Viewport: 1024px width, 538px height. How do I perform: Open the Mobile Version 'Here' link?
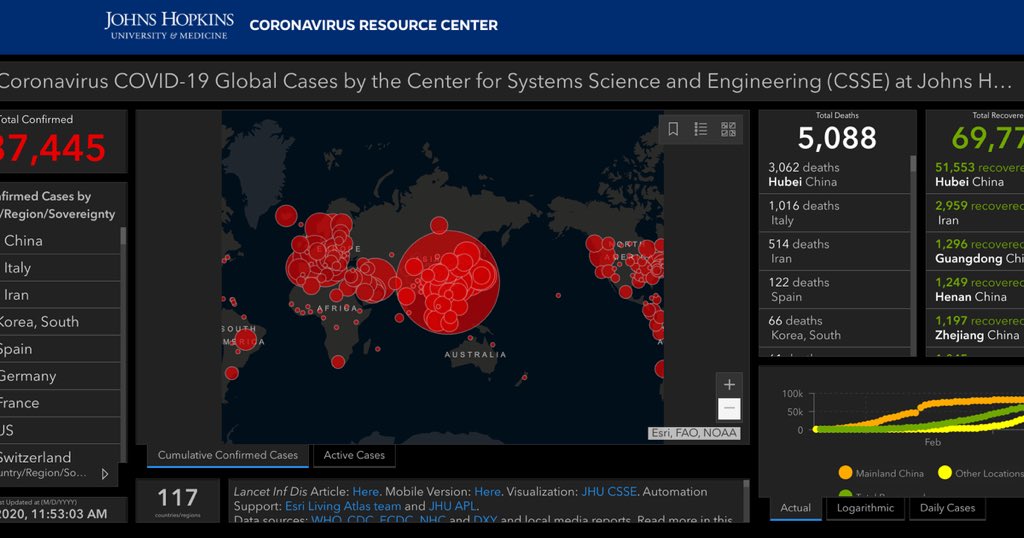[487, 492]
